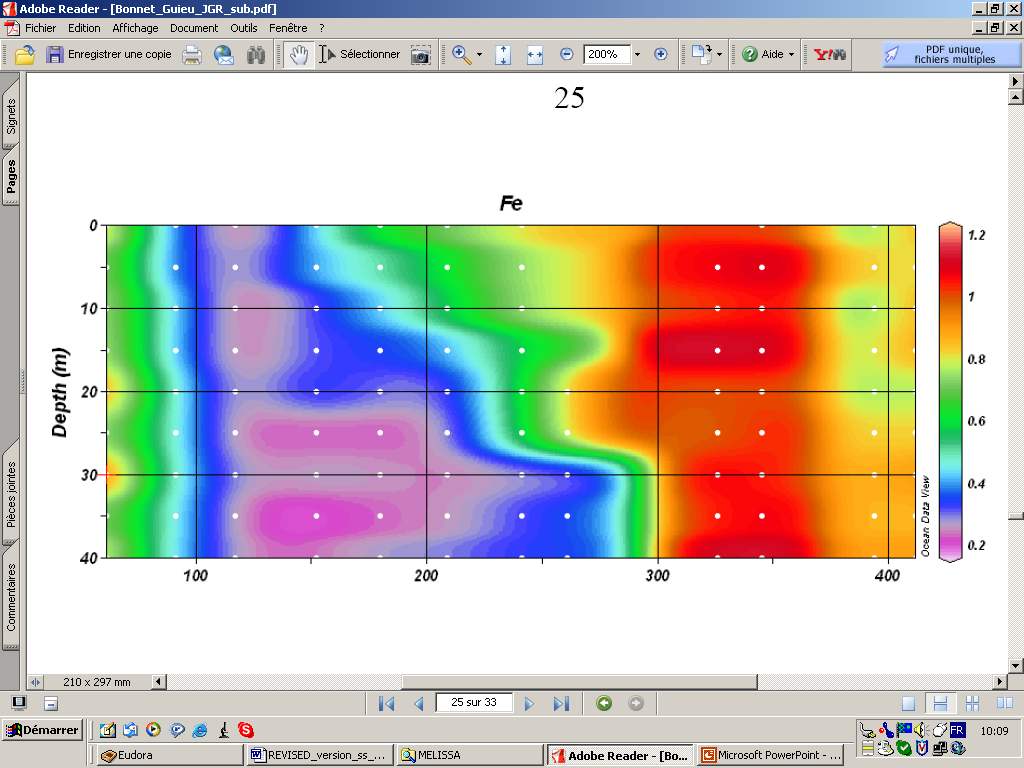This screenshot has height=768, width=1024.
Task: Click grey Next View forward button
Action: pyautogui.click(x=635, y=703)
